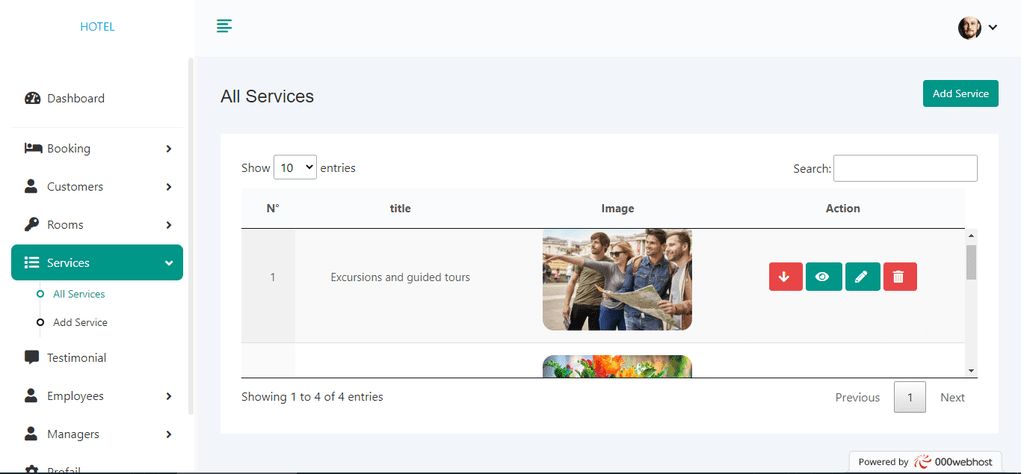
Task: Click the green Add Service button
Action: [x=960, y=93]
